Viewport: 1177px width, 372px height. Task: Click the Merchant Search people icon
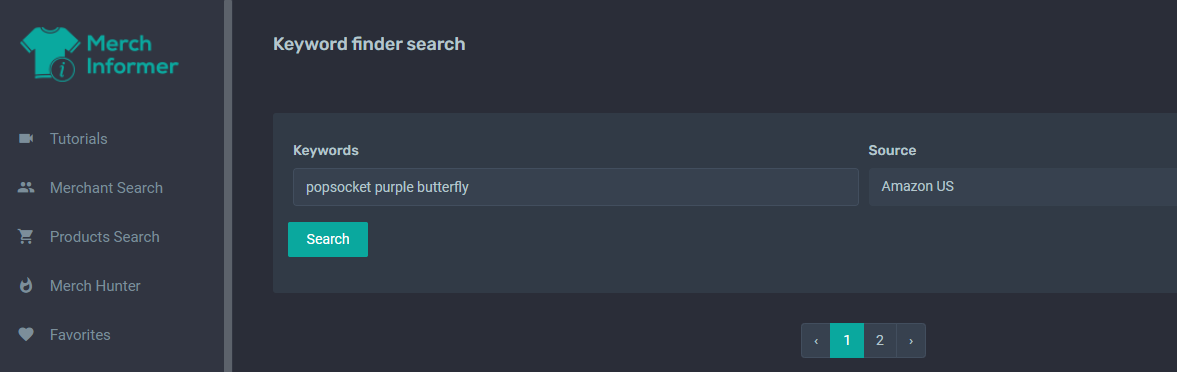[26, 188]
